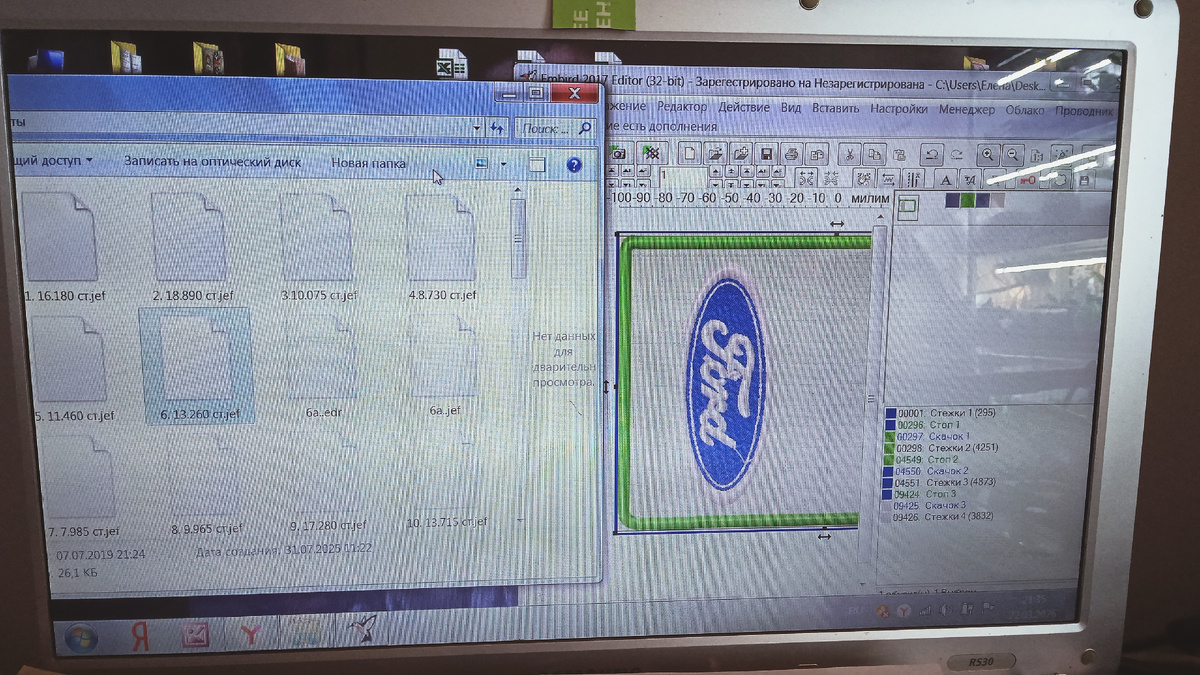Click the checkered flag icon in Embird toolbar

tap(651, 154)
